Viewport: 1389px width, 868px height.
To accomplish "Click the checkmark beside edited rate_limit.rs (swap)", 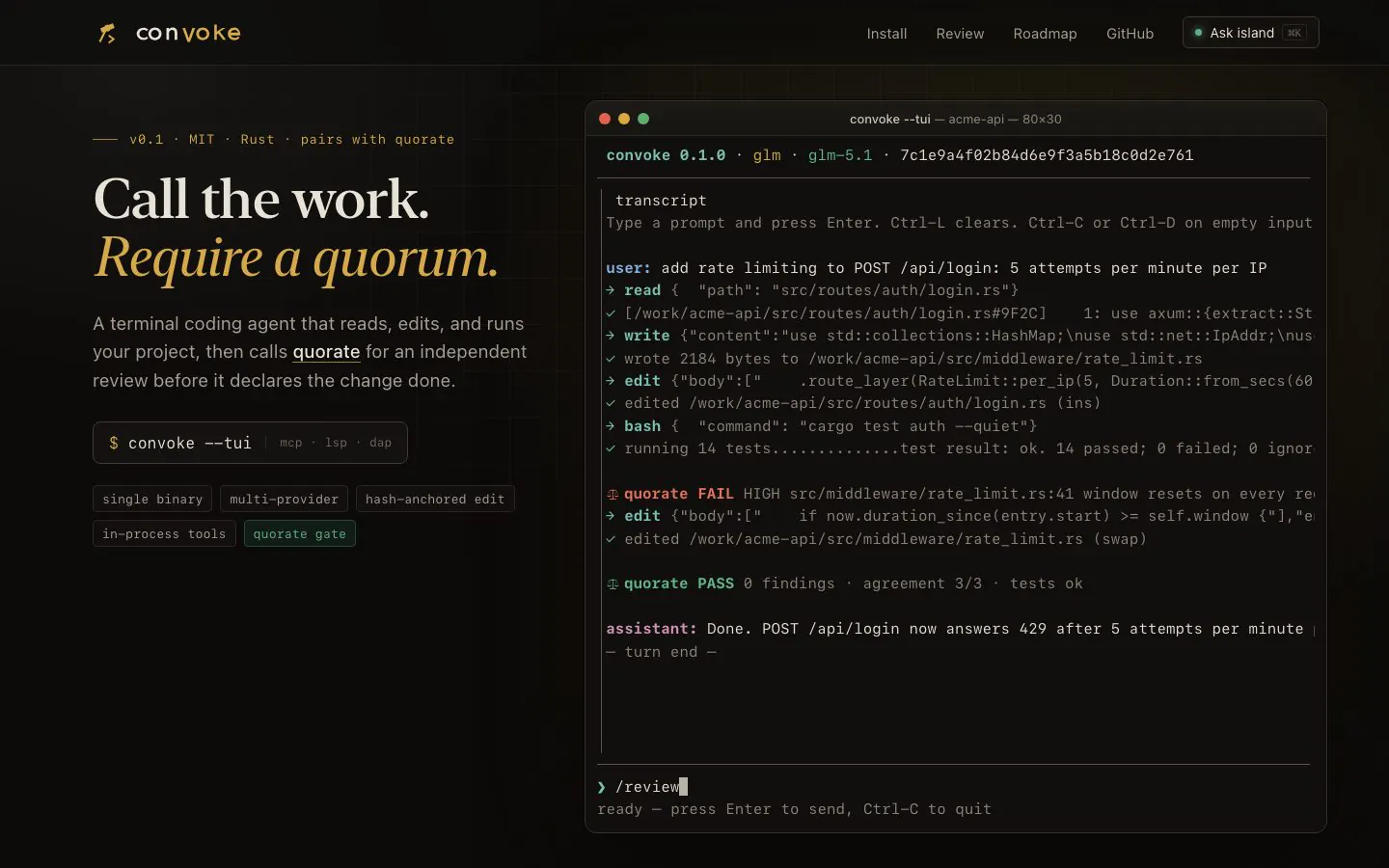I will [x=611, y=539].
